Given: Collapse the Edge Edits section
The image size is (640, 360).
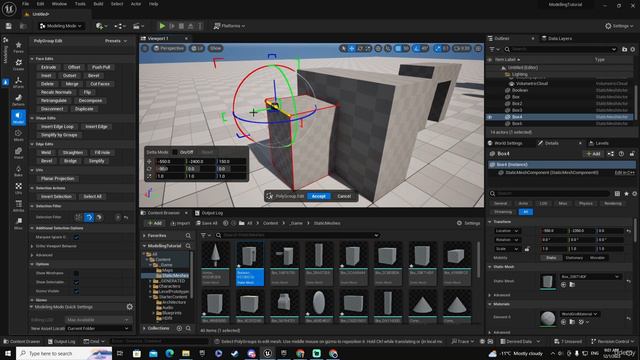Looking at the screenshot, I should click(x=32, y=144).
